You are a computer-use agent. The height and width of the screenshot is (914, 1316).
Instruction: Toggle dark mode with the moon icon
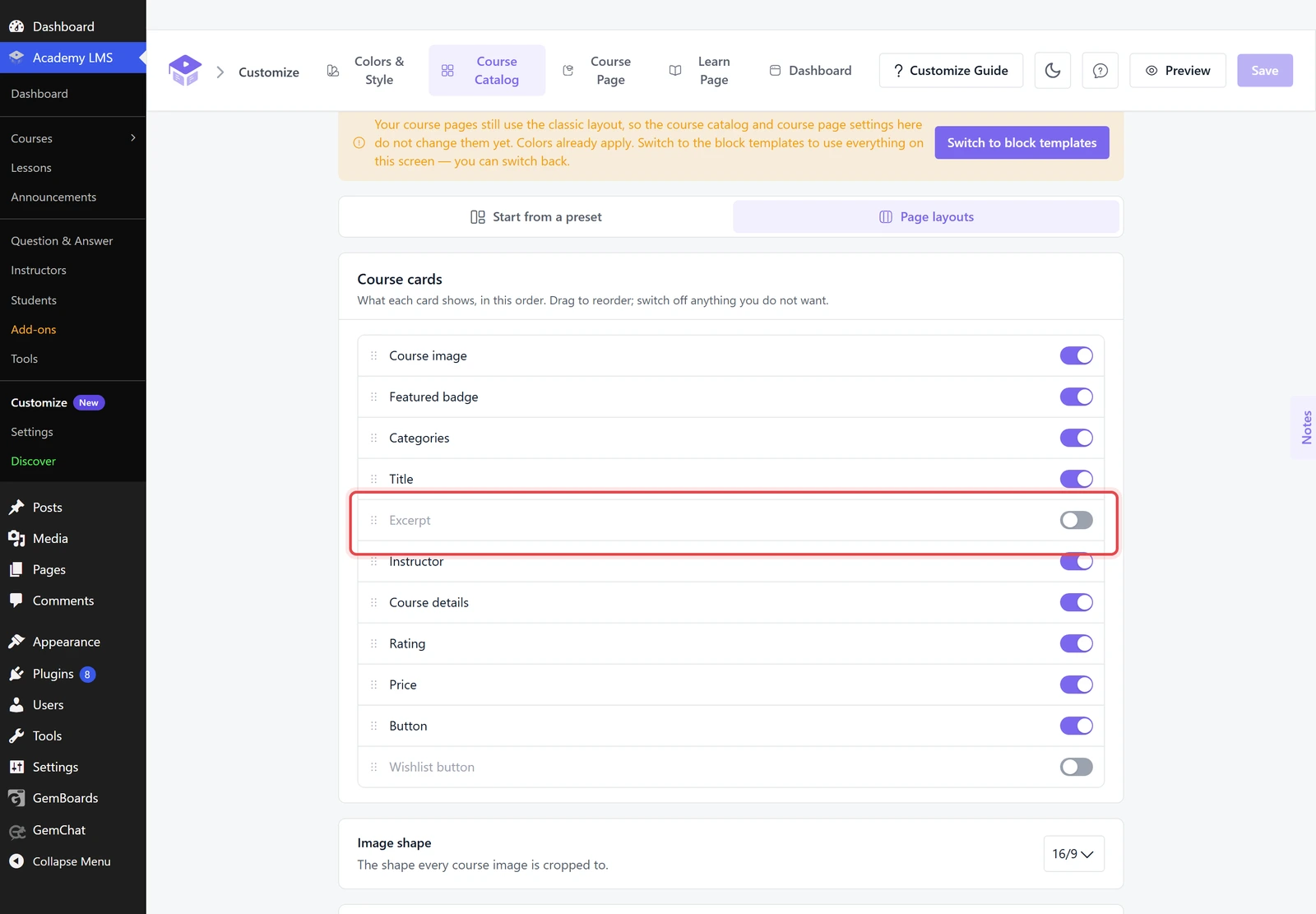tap(1053, 71)
